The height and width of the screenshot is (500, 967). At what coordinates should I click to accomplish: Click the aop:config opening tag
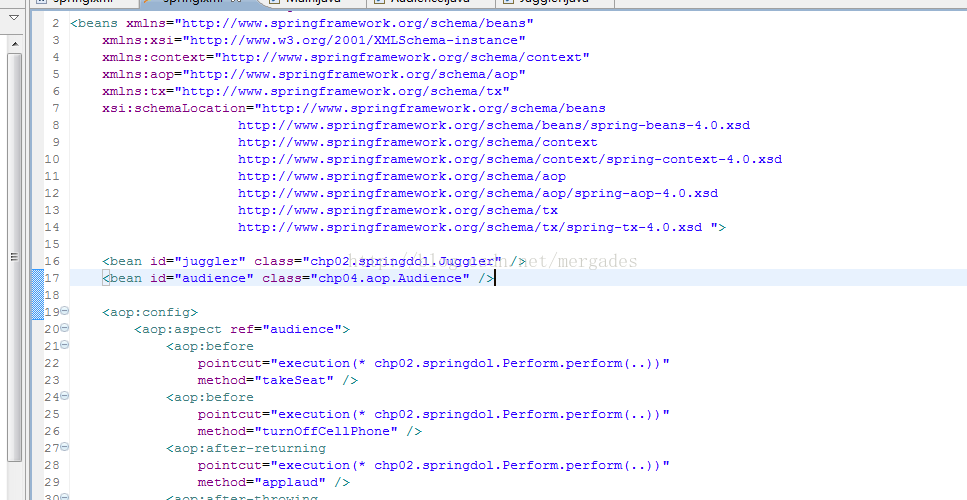[150, 313]
